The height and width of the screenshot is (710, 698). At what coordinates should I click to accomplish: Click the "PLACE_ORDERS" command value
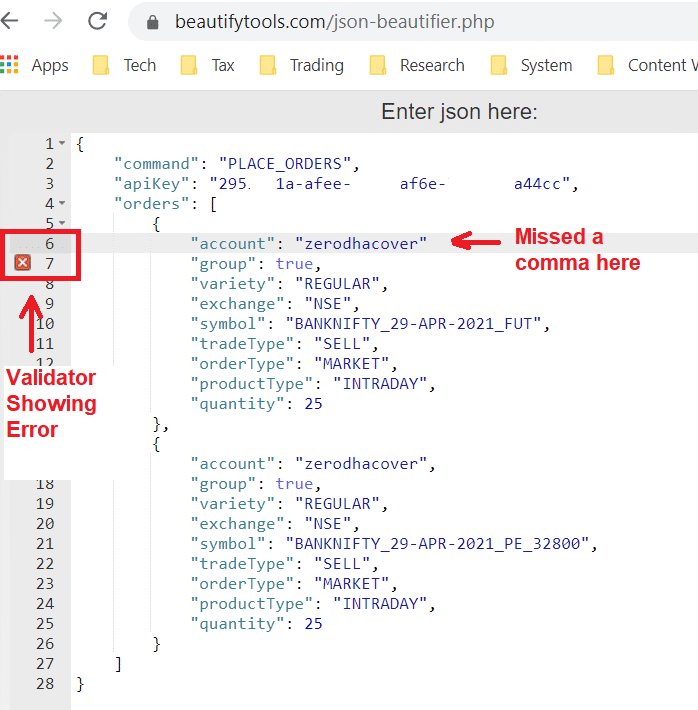(x=285, y=163)
